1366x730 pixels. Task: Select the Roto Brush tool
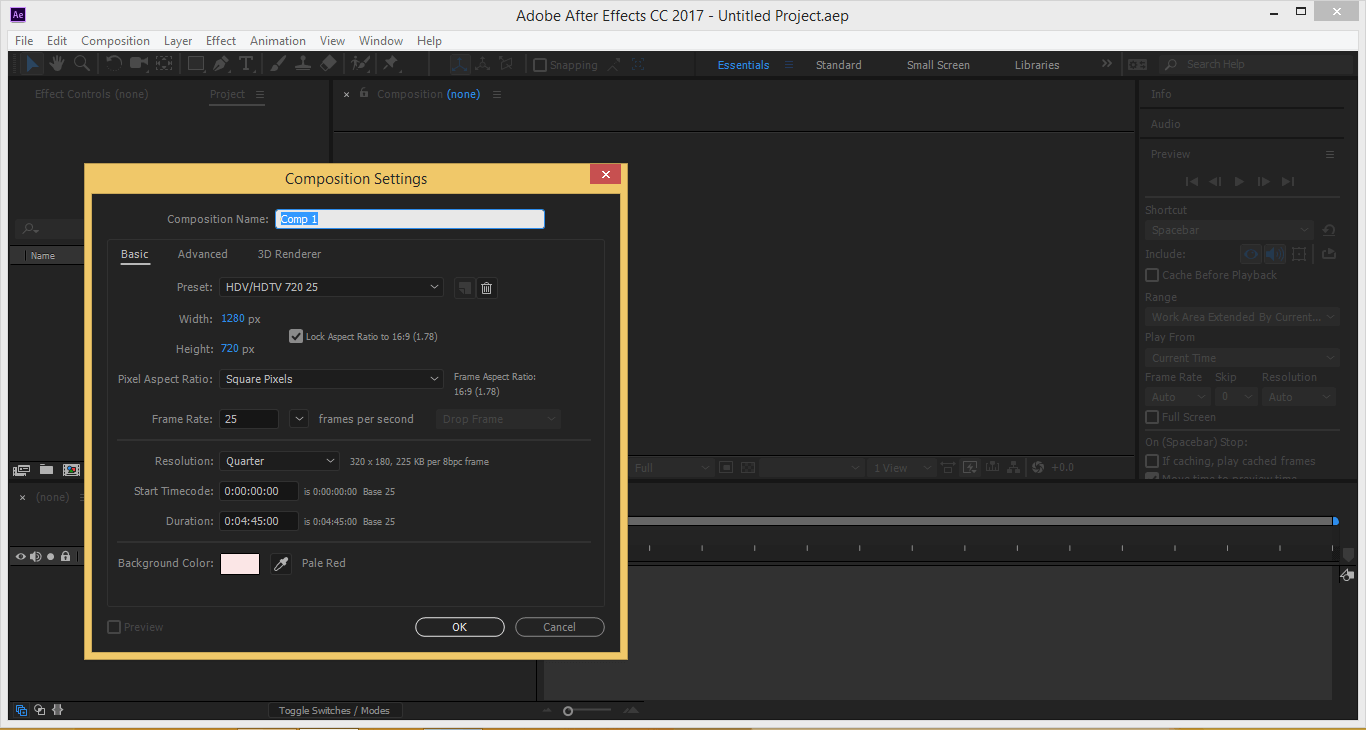(360, 64)
